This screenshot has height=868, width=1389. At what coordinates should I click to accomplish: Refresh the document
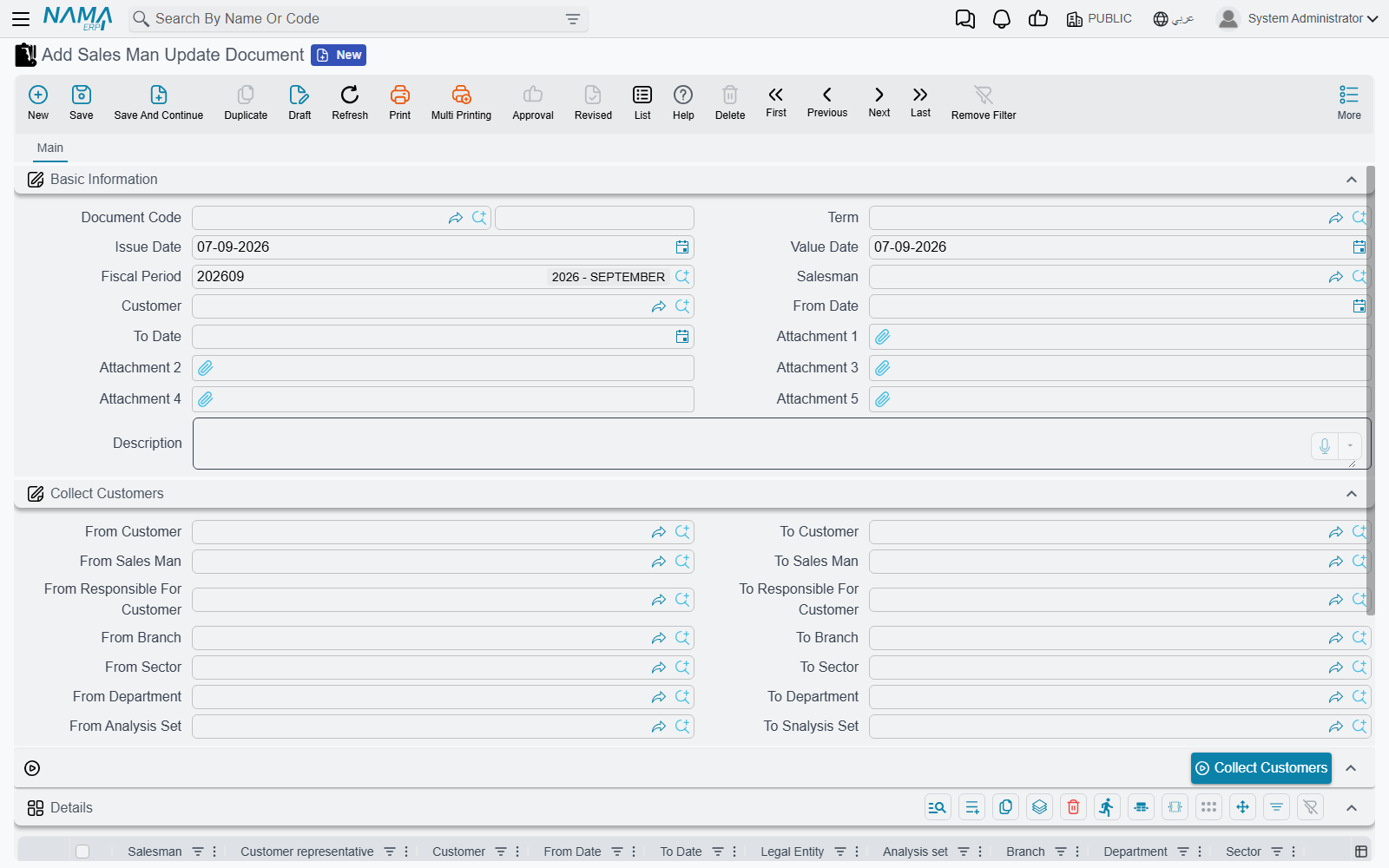click(x=350, y=102)
